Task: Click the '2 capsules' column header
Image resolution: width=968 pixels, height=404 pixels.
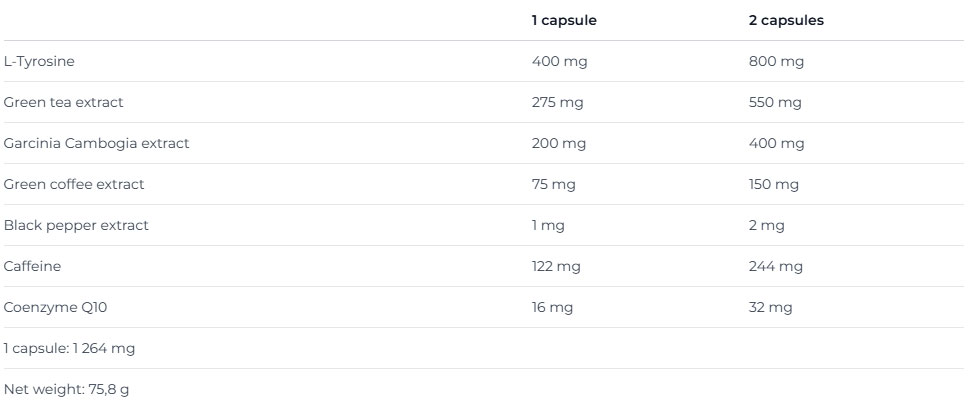Action: 786,20
